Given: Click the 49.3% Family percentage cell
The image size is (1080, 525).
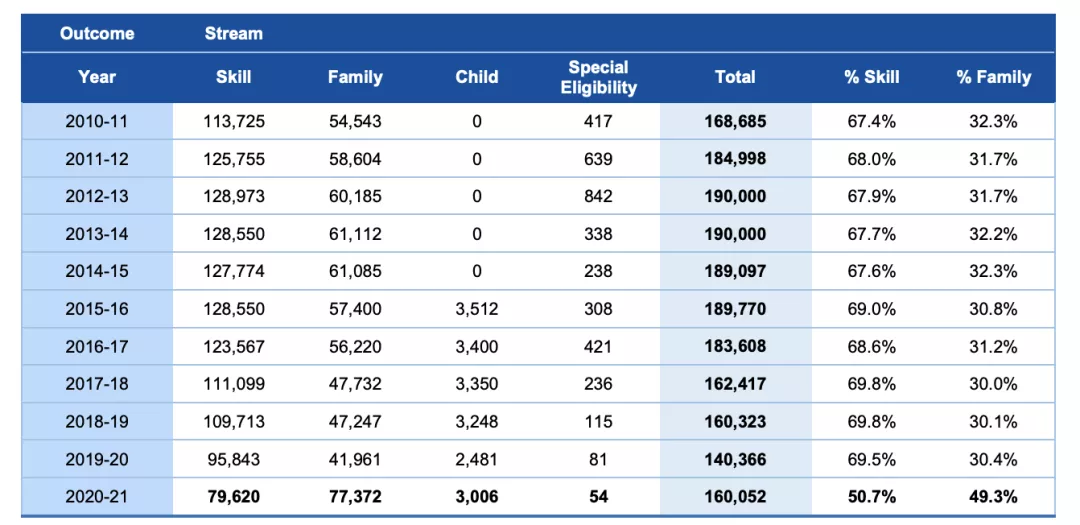Looking at the screenshot, I should (993, 497).
